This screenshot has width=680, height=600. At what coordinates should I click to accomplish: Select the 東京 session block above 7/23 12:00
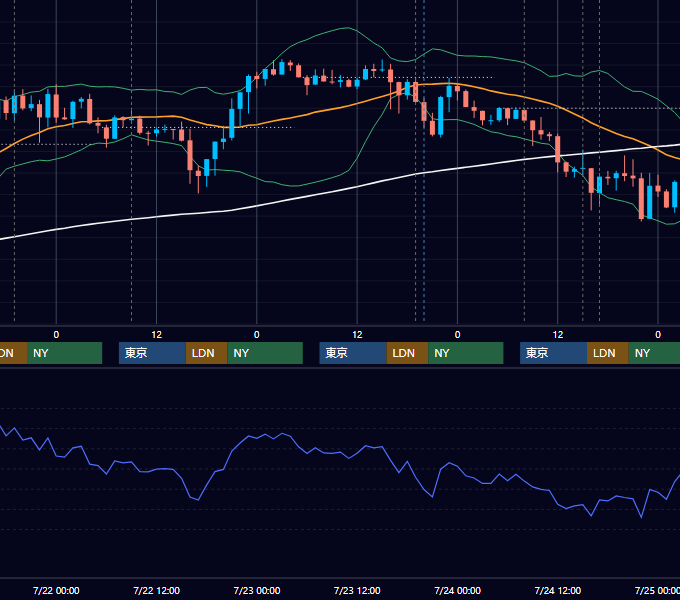coord(353,353)
